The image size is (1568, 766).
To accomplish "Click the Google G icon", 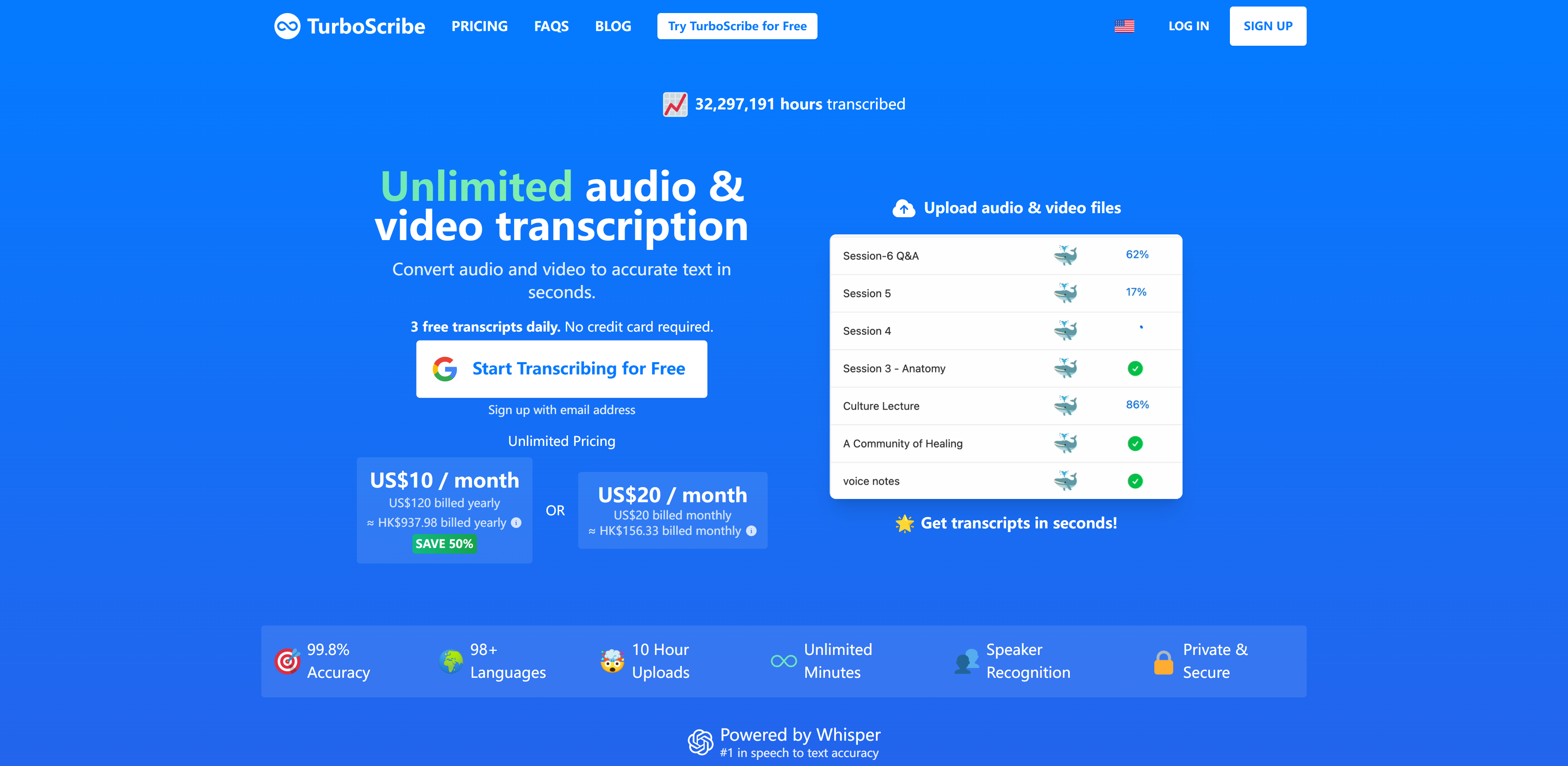I will (445, 369).
